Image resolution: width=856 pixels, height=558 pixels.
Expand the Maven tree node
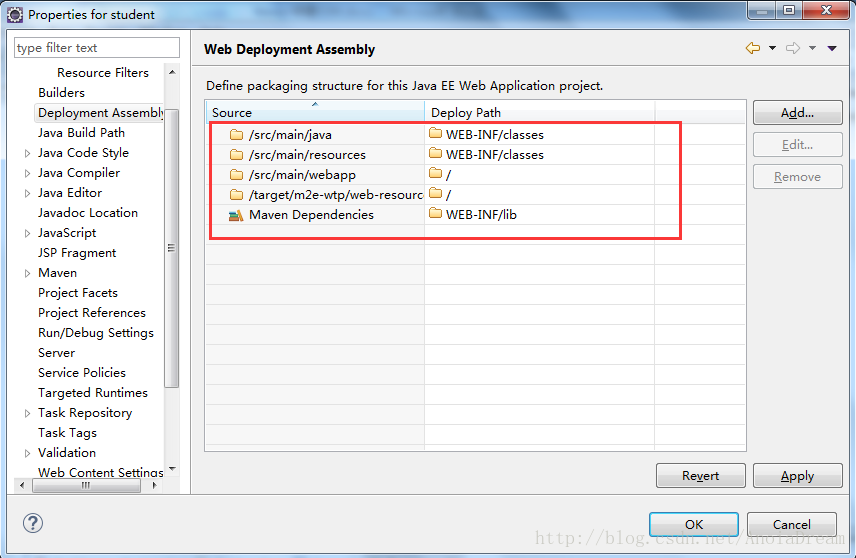tap(27, 274)
